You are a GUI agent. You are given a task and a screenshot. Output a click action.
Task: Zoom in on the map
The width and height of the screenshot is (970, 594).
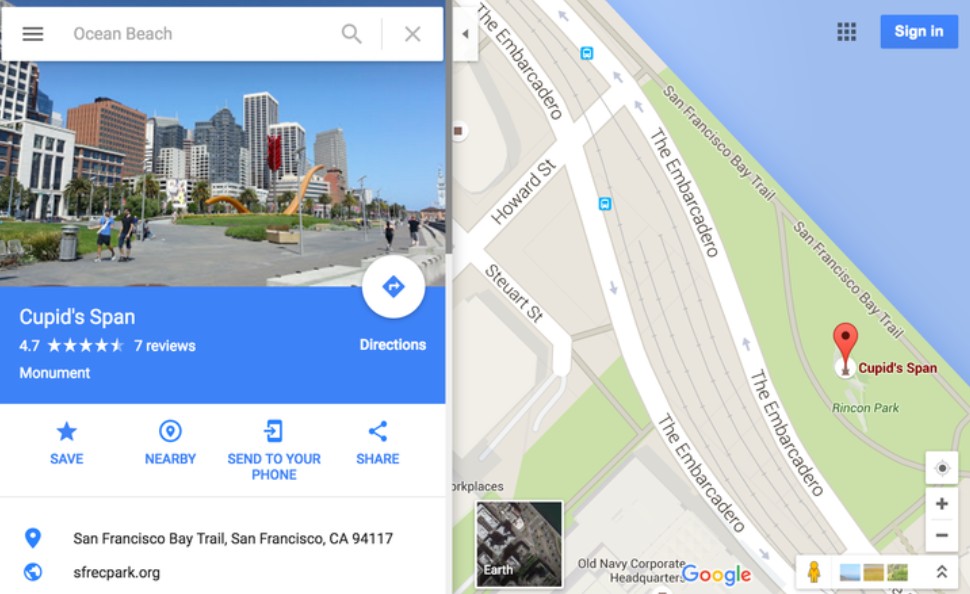click(942, 504)
